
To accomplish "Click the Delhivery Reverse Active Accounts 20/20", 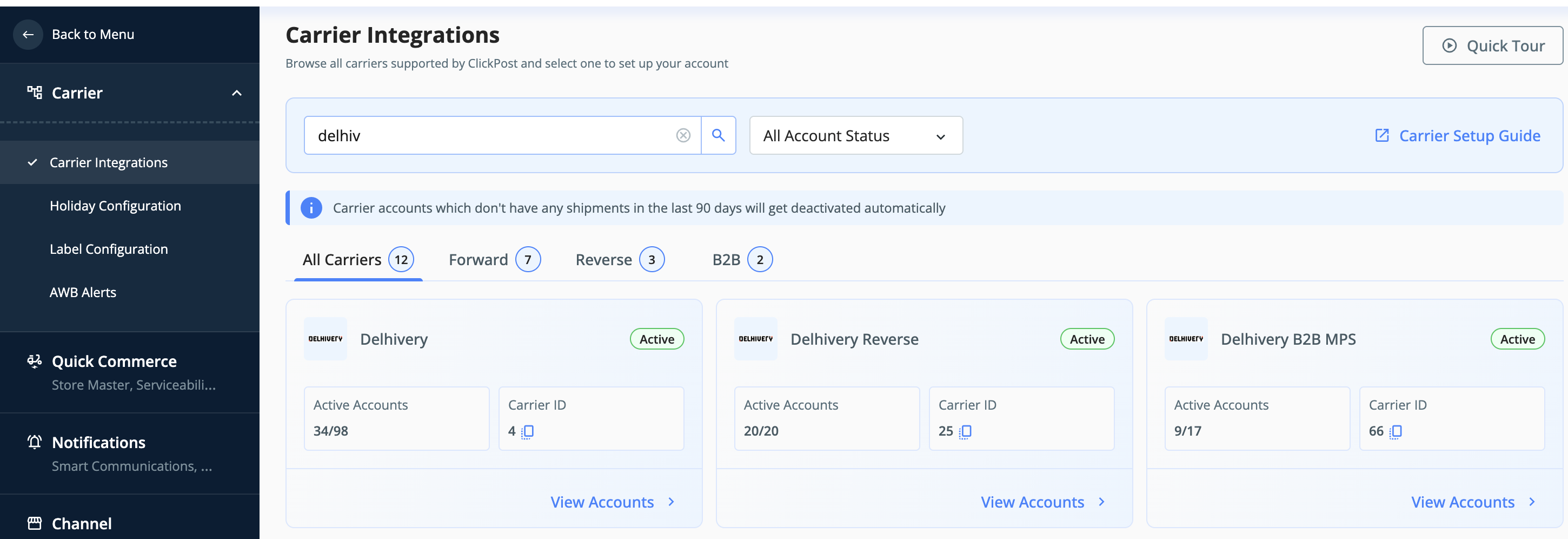I will coord(761,431).
